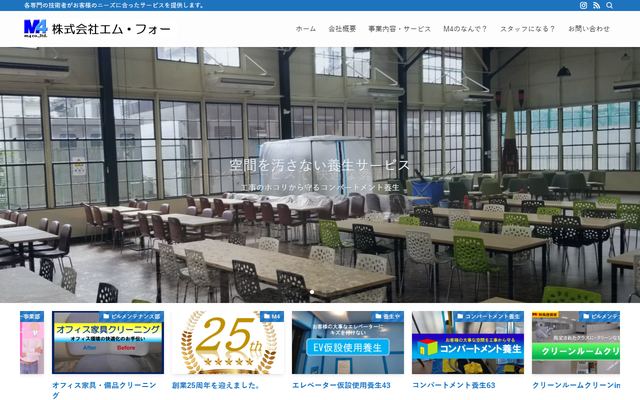Open the コンパートメント養生 thumbnail
The width and height of the screenshot is (640, 400).
[x=468, y=342]
